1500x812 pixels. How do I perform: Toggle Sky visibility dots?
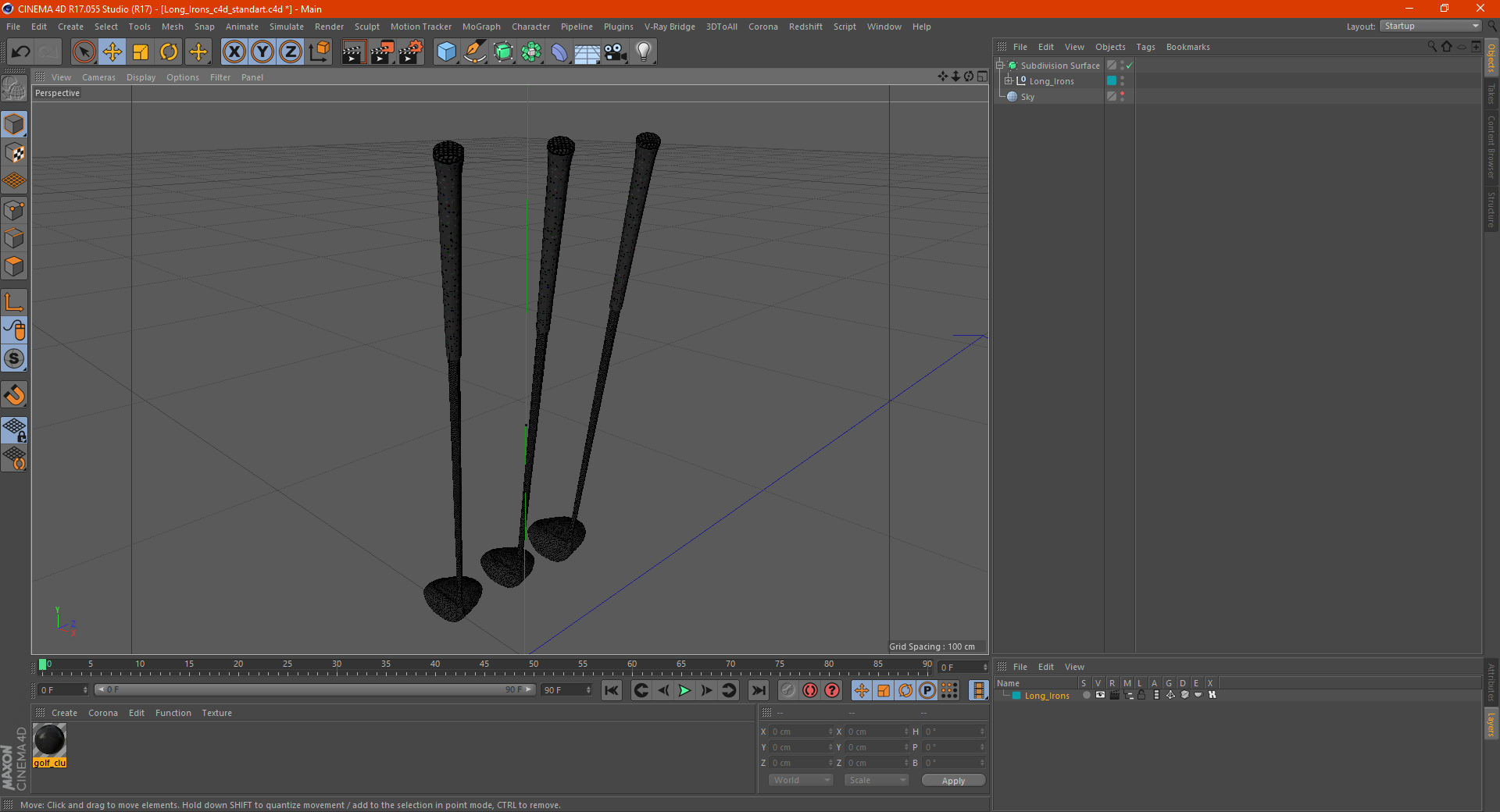point(1123,97)
